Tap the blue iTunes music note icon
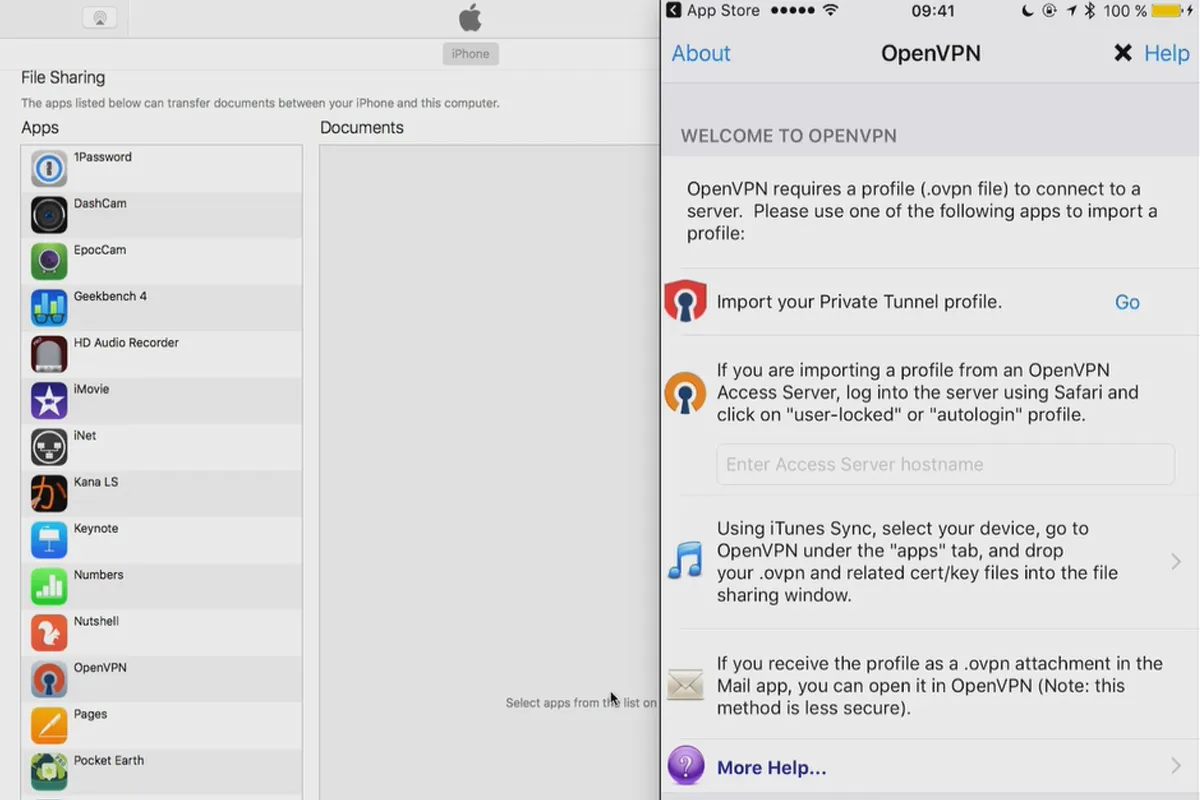This screenshot has height=800, width=1200. [686, 560]
